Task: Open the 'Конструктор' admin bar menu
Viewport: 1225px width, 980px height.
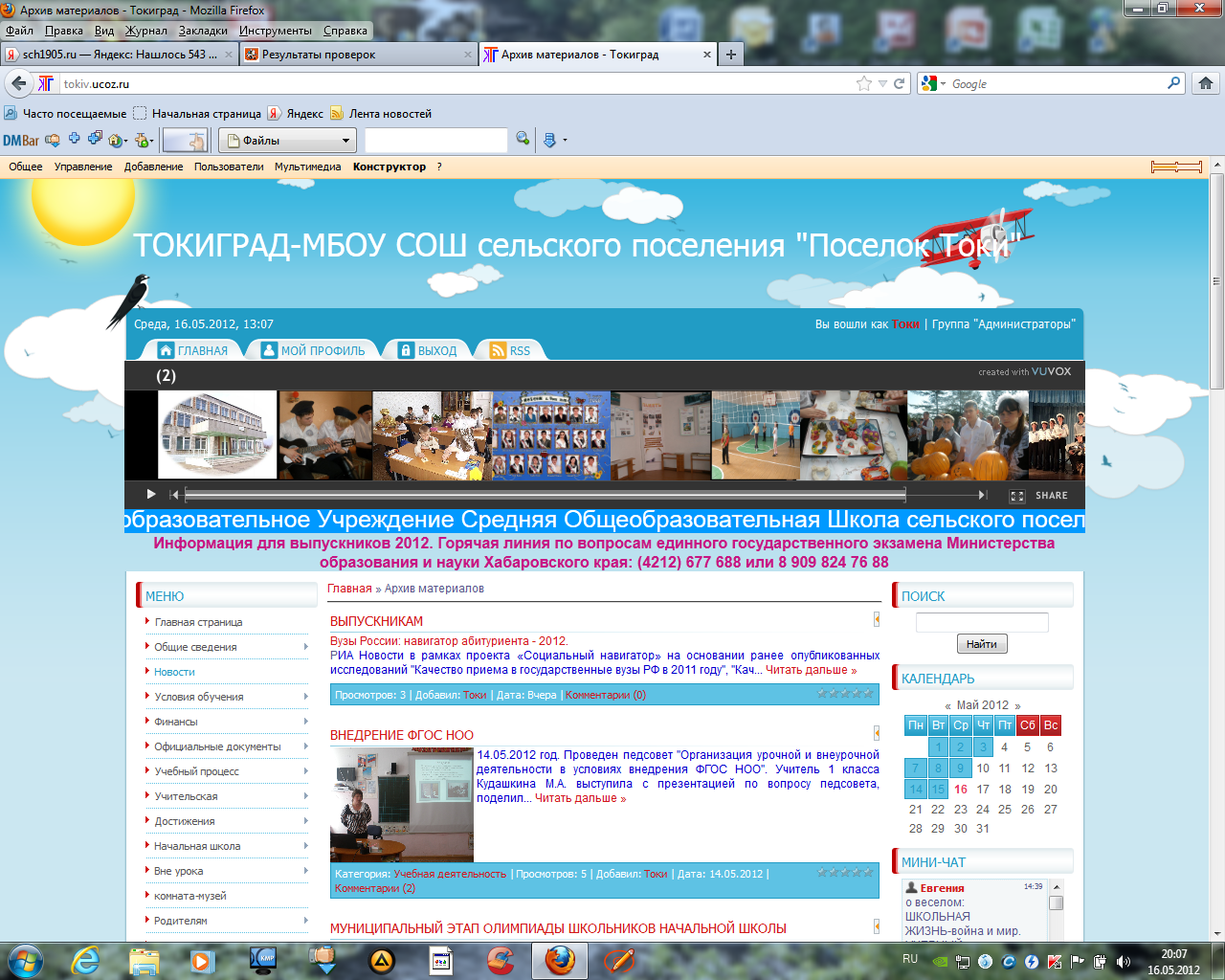Action: pos(390,167)
